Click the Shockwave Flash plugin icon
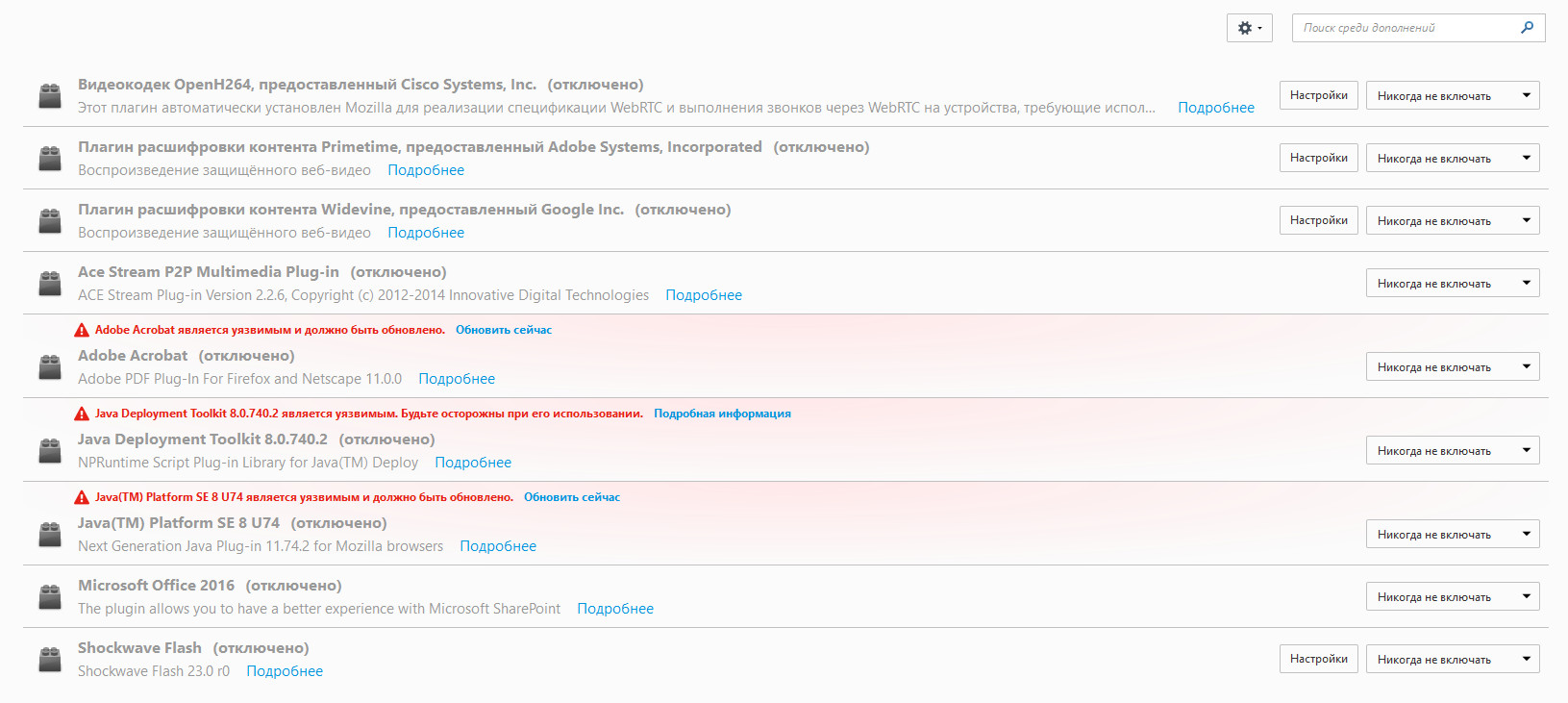This screenshot has height=703, width=1568. pos(50,659)
